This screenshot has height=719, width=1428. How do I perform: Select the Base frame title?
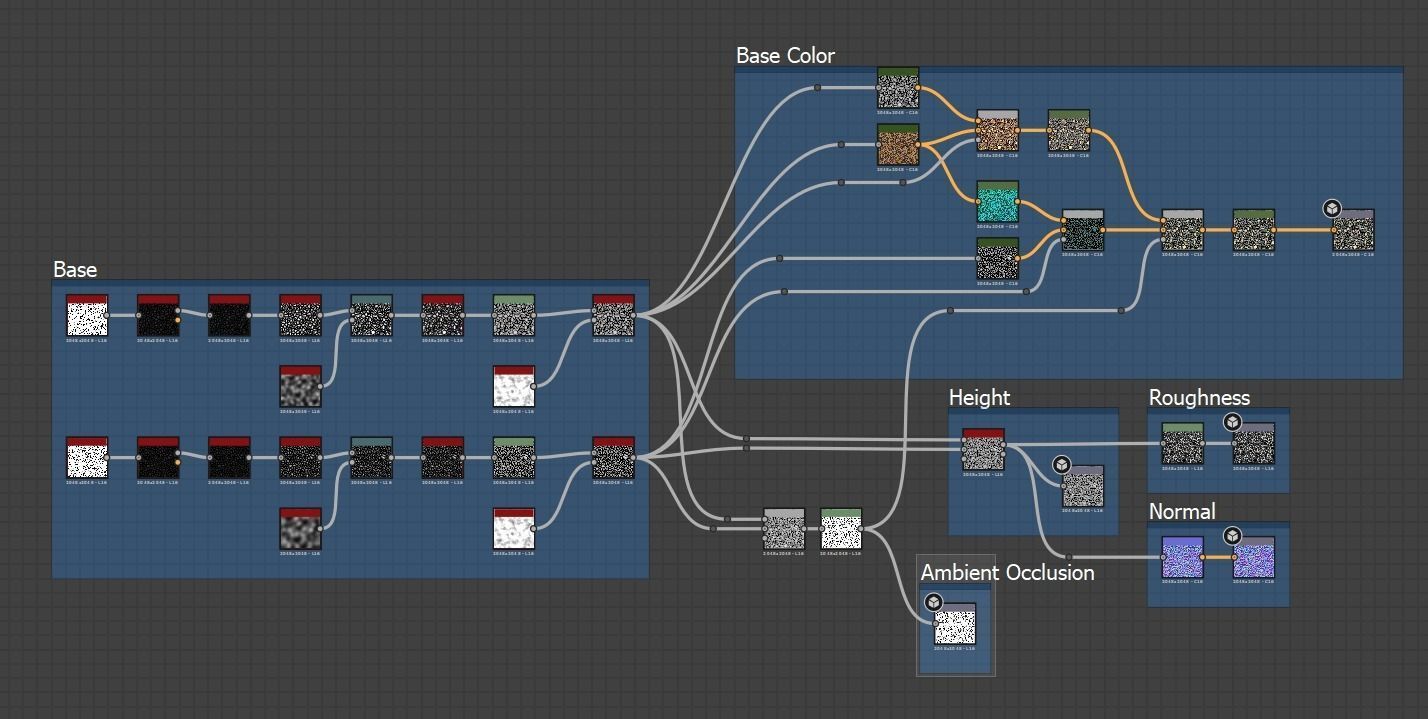click(75, 269)
